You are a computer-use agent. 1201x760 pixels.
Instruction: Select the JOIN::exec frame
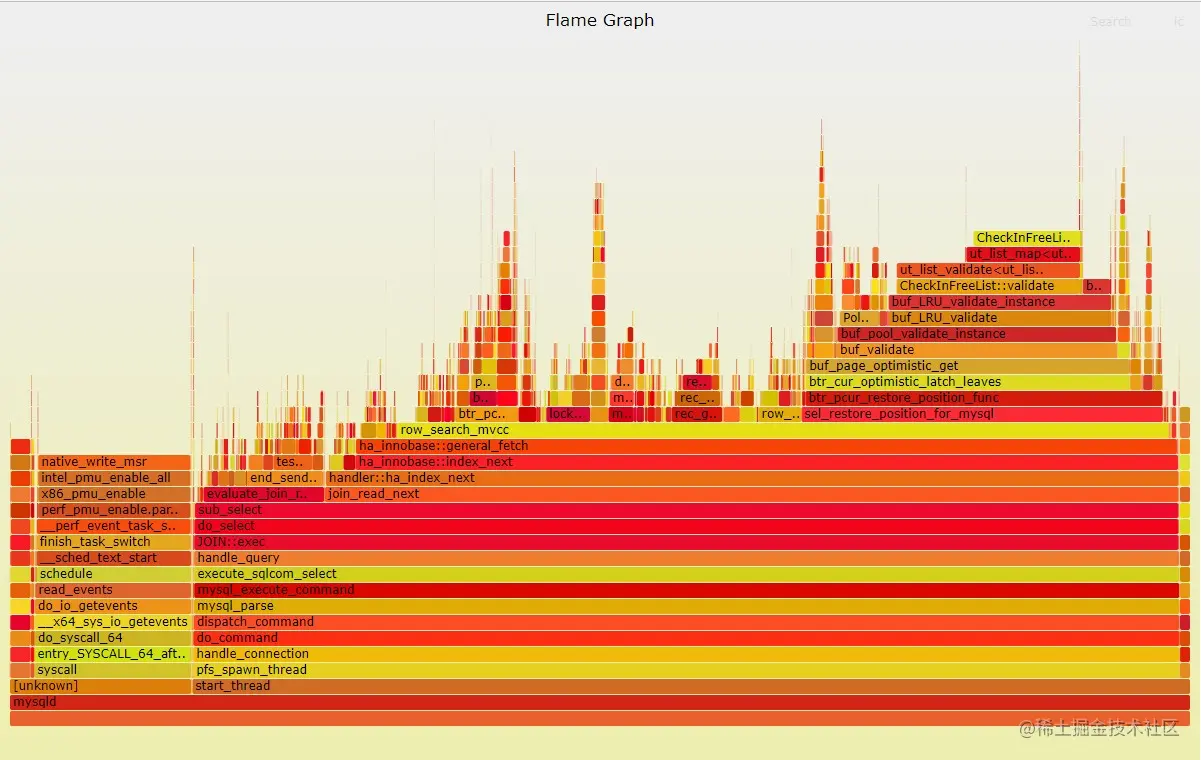[600, 541]
